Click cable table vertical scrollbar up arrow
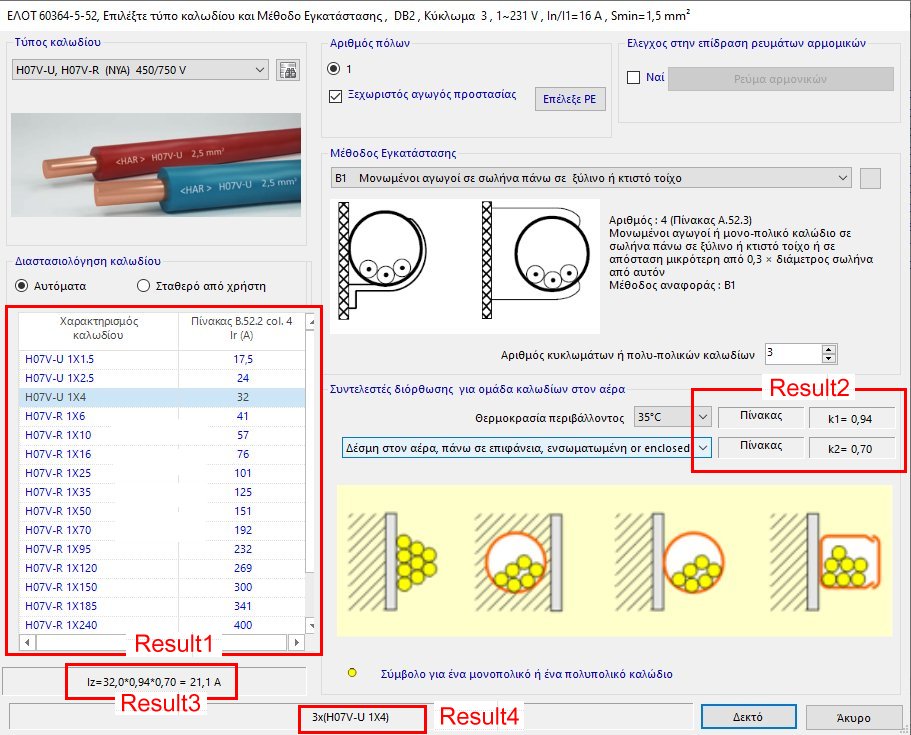 coord(311,321)
